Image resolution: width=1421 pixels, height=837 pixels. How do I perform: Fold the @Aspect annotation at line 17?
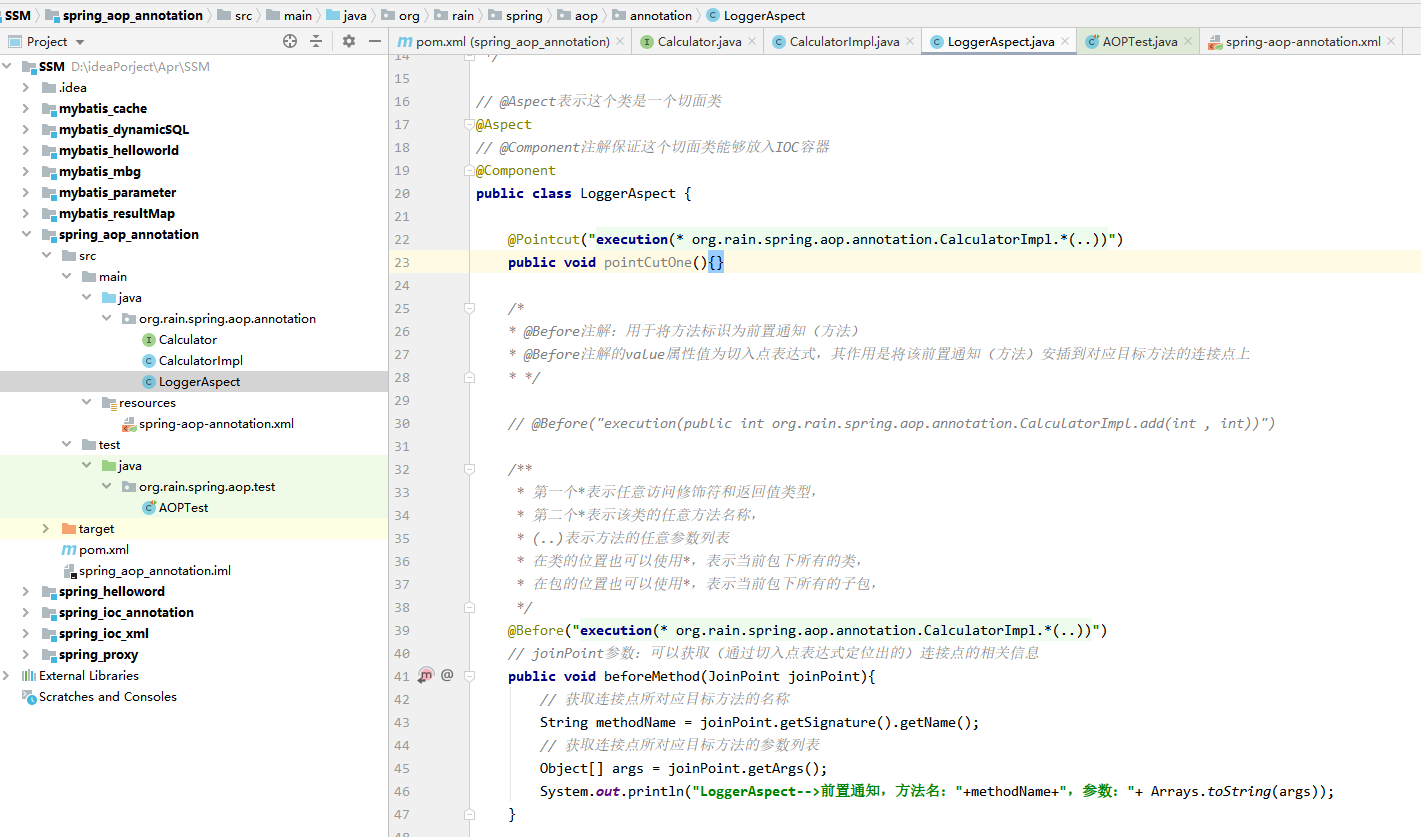click(x=468, y=125)
